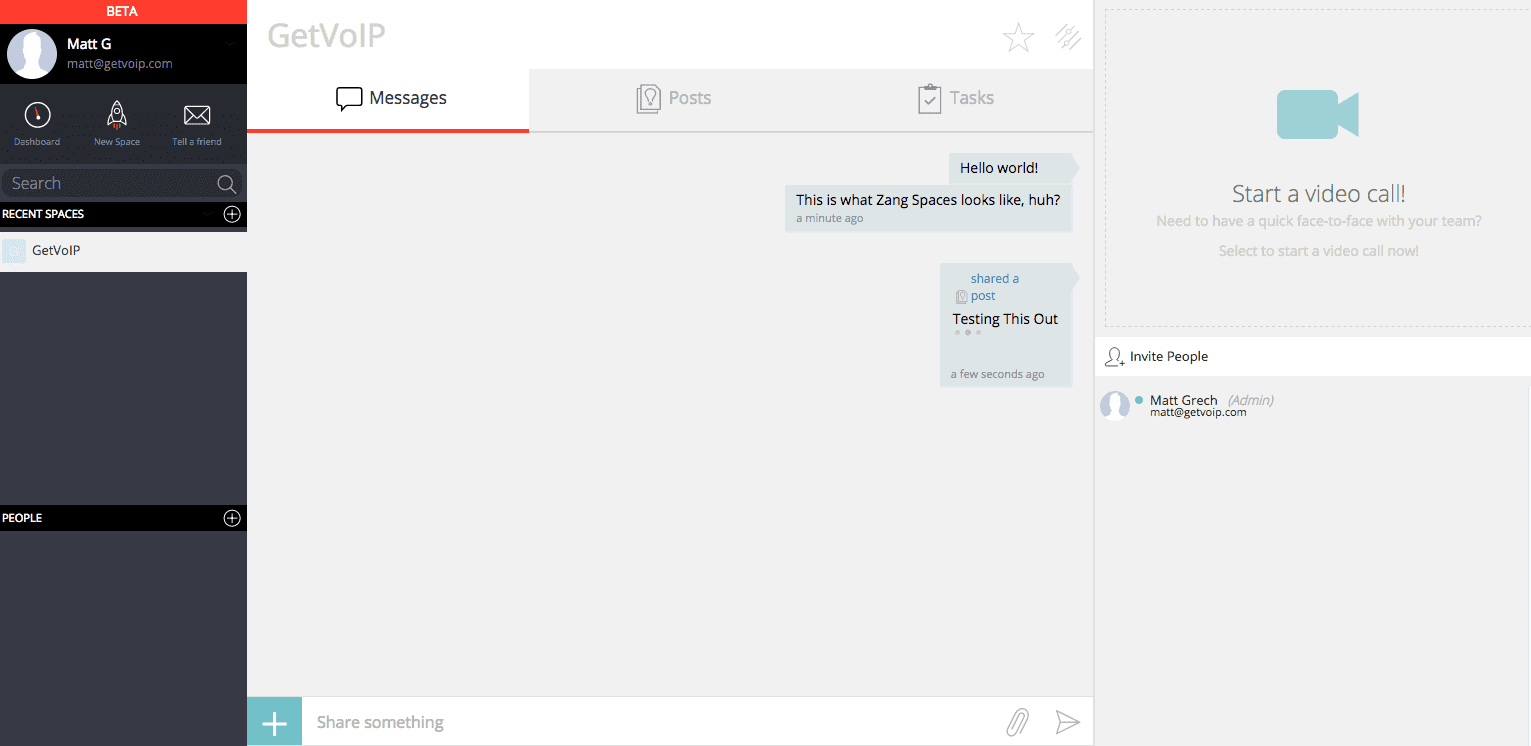1531x746 pixels.
Task: Start a video call with camera icon
Action: click(1317, 114)
